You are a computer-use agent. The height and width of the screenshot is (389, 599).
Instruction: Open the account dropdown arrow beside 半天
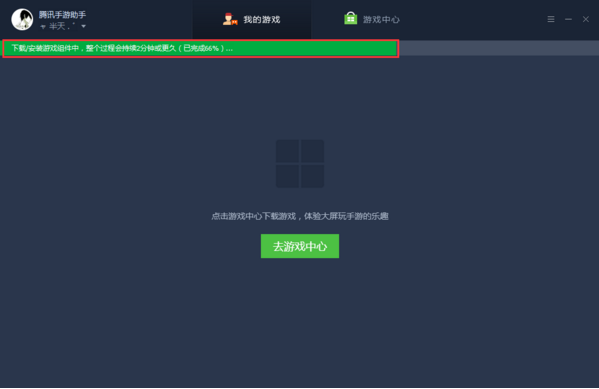click(x=83, y=26)
